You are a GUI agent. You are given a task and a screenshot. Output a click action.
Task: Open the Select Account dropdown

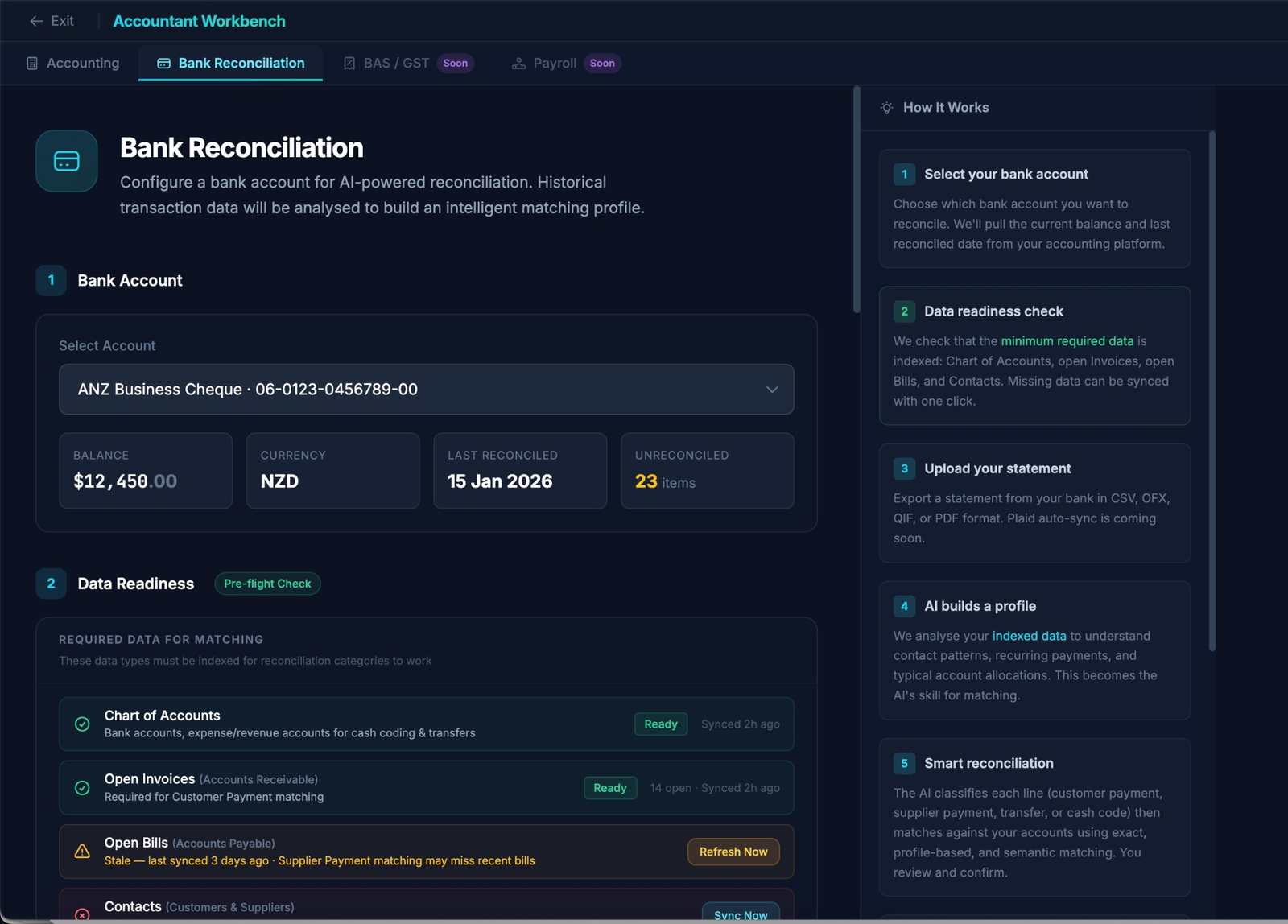click(x=426, y=390)
